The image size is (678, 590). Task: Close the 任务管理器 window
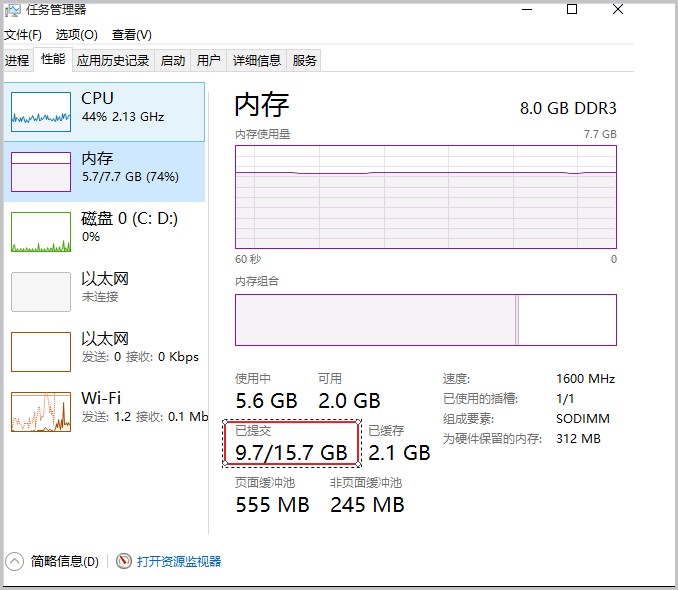pyautogui.click(x=618, y=9)
